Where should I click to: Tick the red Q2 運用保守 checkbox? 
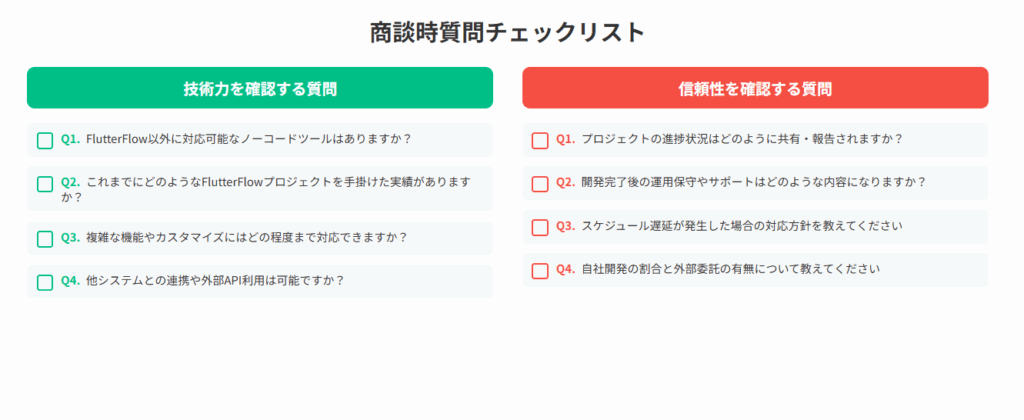[540, 184]
